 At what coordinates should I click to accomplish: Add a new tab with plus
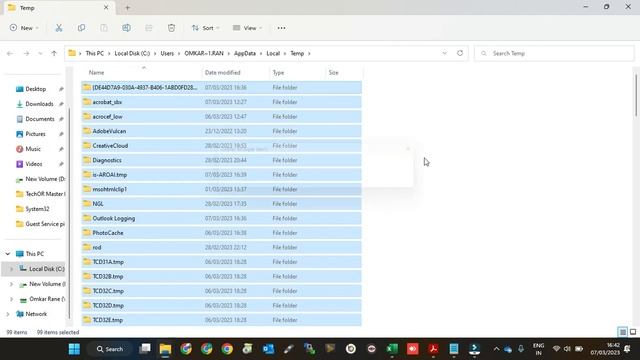coord(127,7)
